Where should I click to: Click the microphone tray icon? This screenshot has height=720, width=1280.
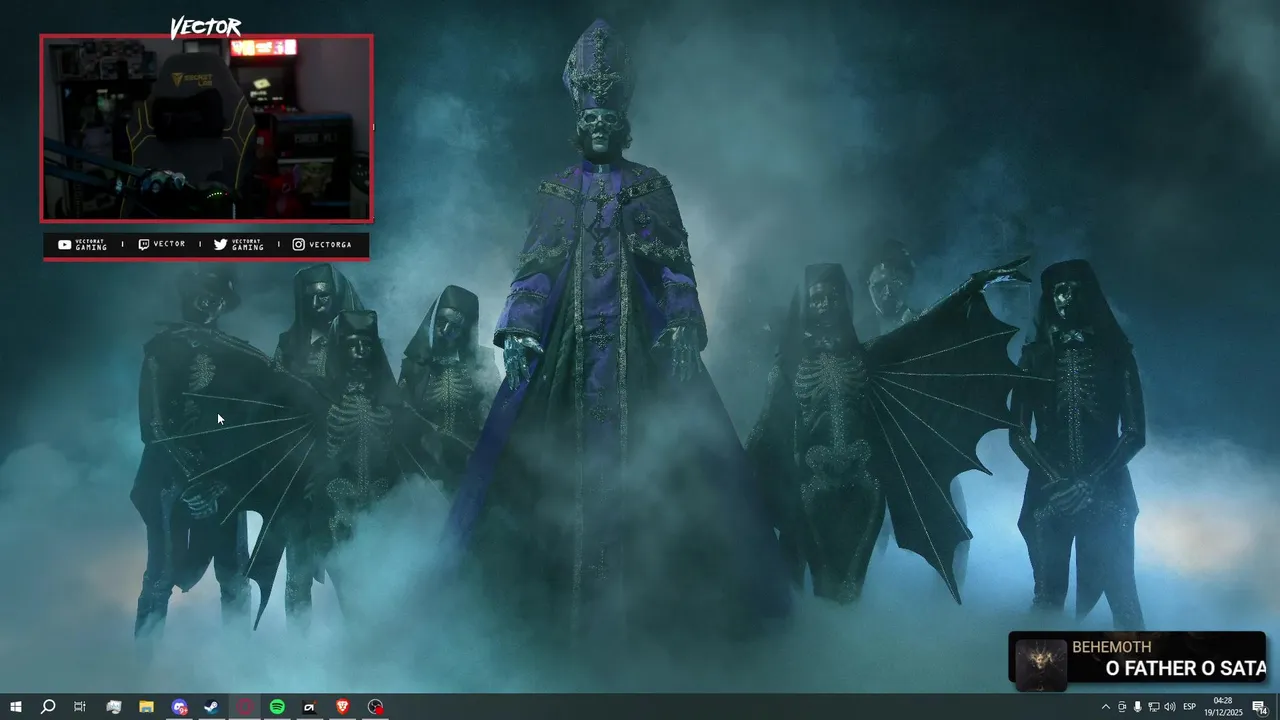[x=1137, y=707]
